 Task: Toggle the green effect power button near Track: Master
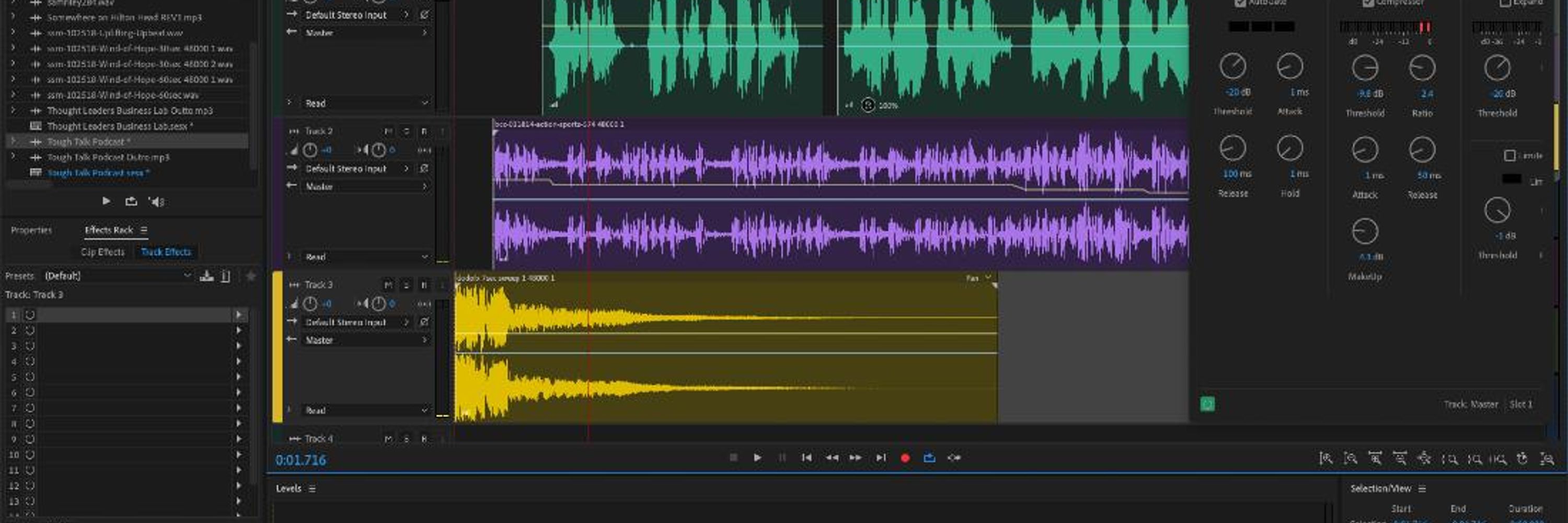click(1208, 404)
